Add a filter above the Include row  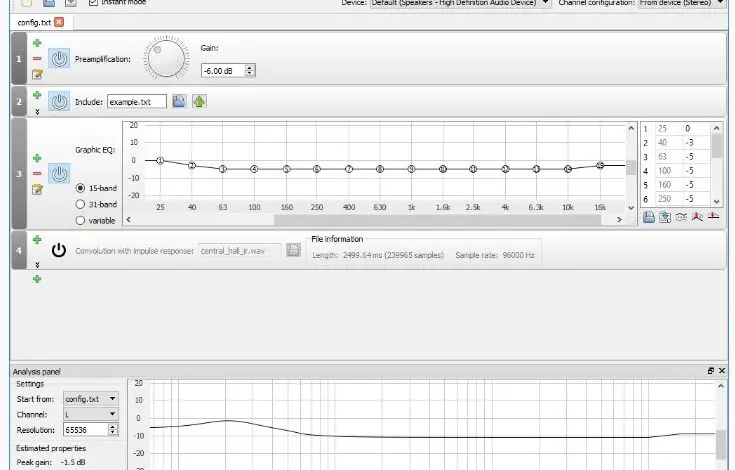coord(37,95)
